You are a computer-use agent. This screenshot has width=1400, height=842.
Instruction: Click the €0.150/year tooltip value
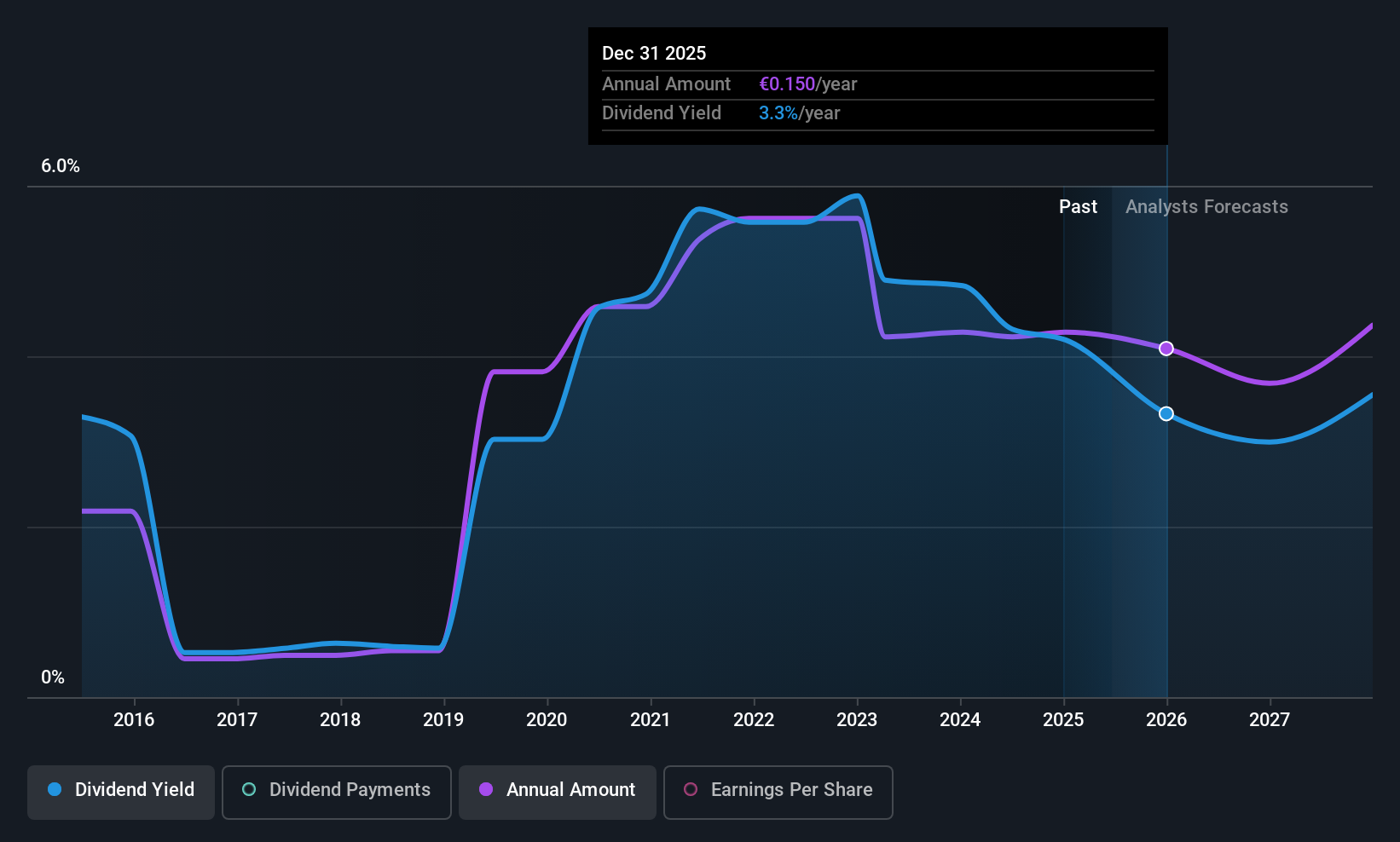tap(808, 84)
